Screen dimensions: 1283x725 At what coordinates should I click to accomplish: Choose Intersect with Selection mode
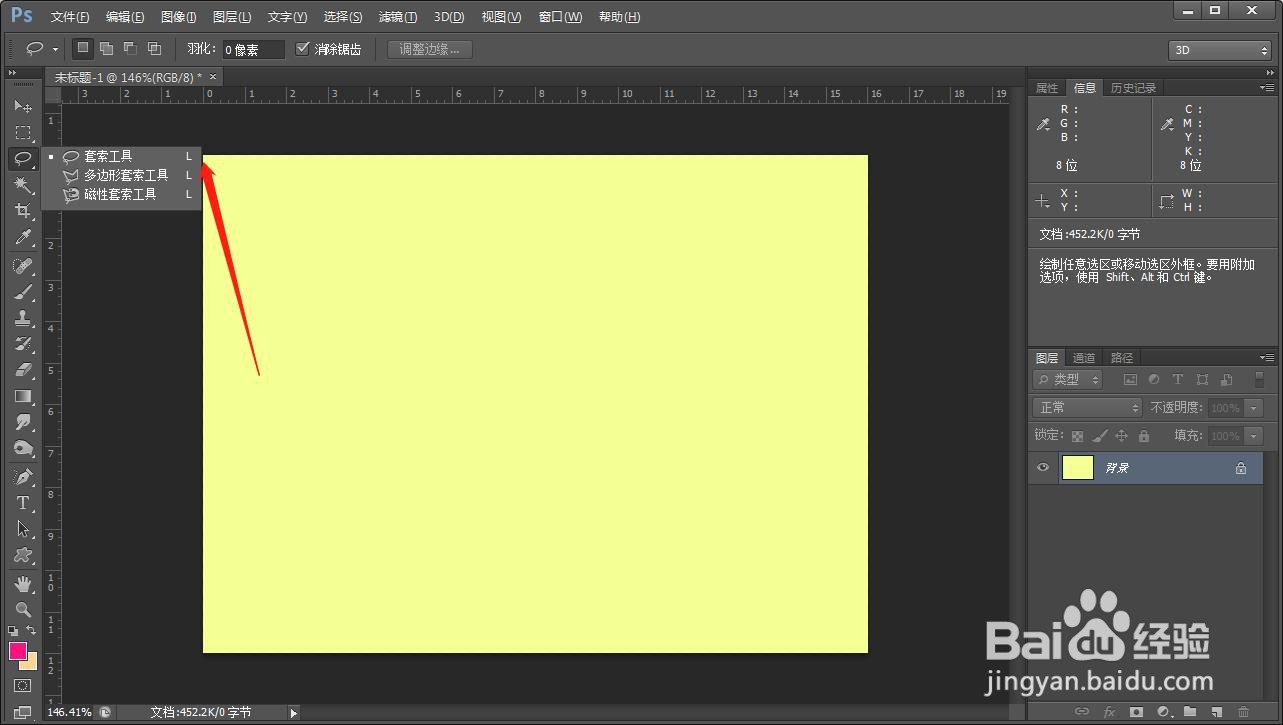[154, 48]
